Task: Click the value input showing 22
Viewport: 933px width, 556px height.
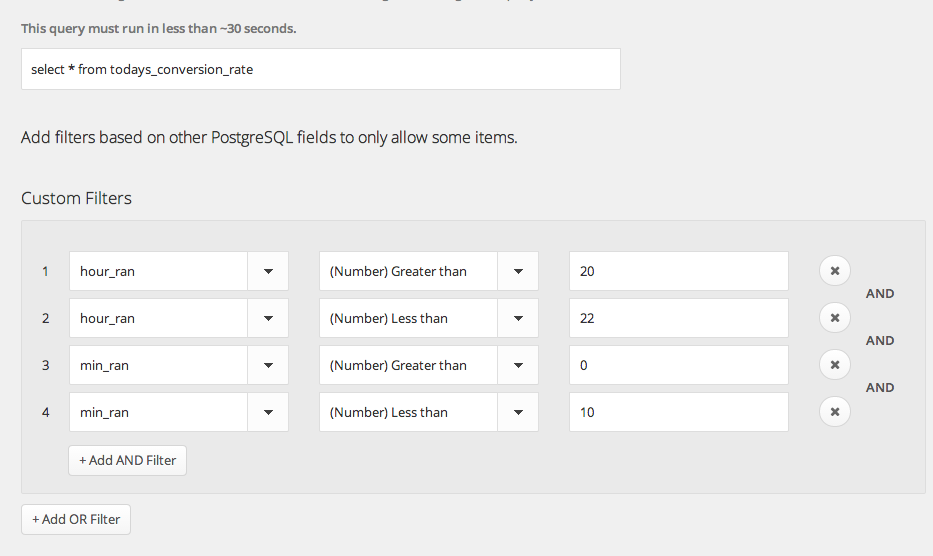Action: (x=678, y=318)
